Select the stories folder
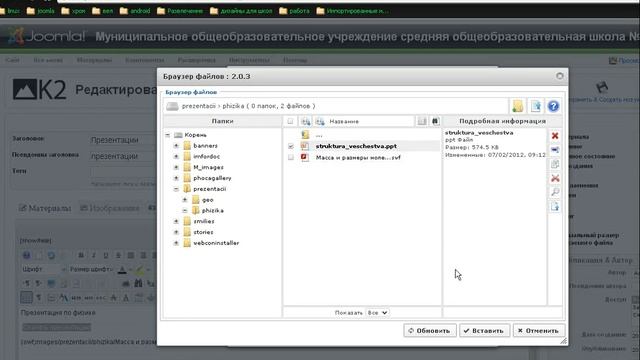This screenshot has height=360, width=640. click(x=203, y=232)
